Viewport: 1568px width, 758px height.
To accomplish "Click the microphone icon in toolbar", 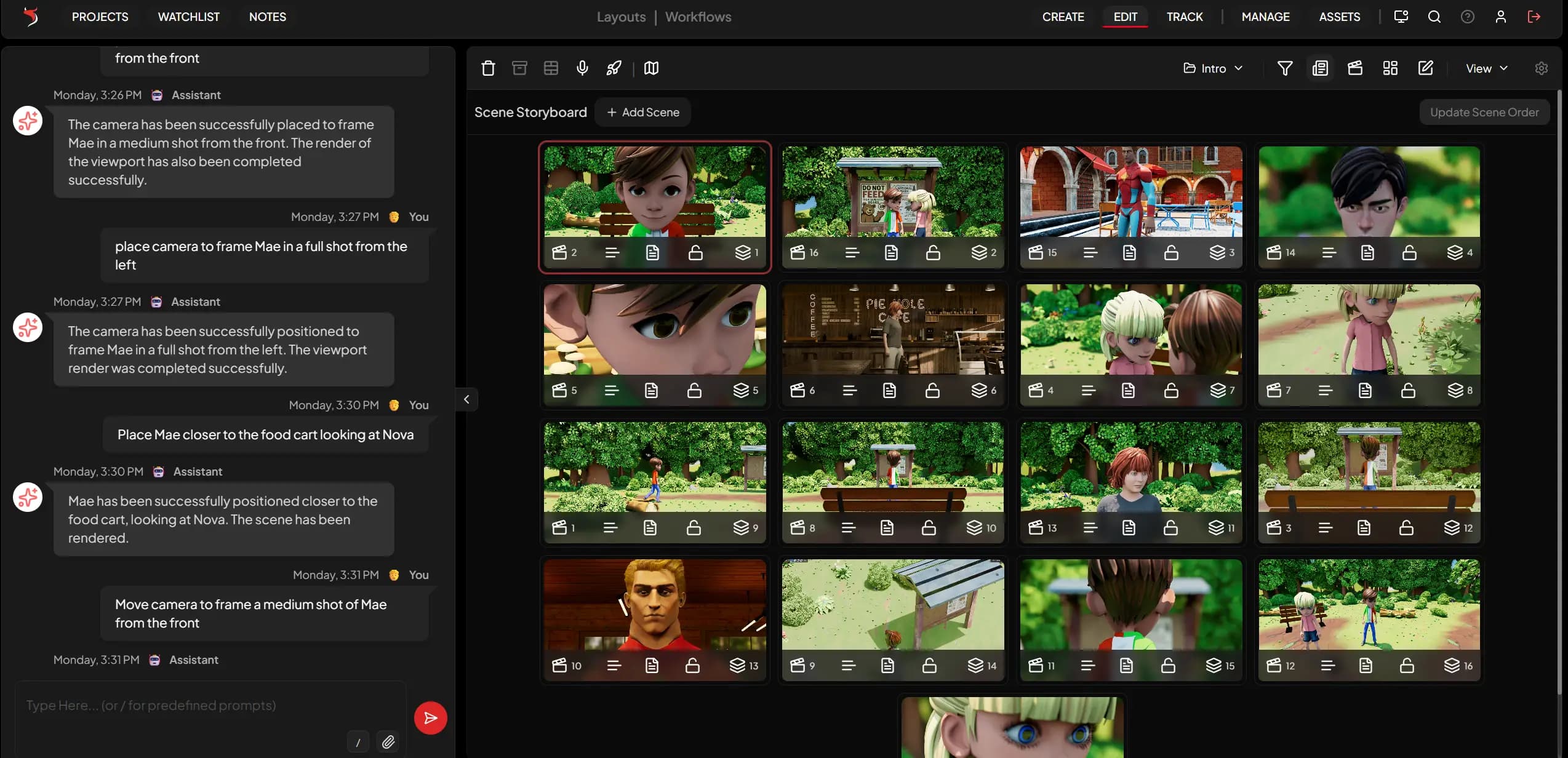I will click(x=582, y=68).
